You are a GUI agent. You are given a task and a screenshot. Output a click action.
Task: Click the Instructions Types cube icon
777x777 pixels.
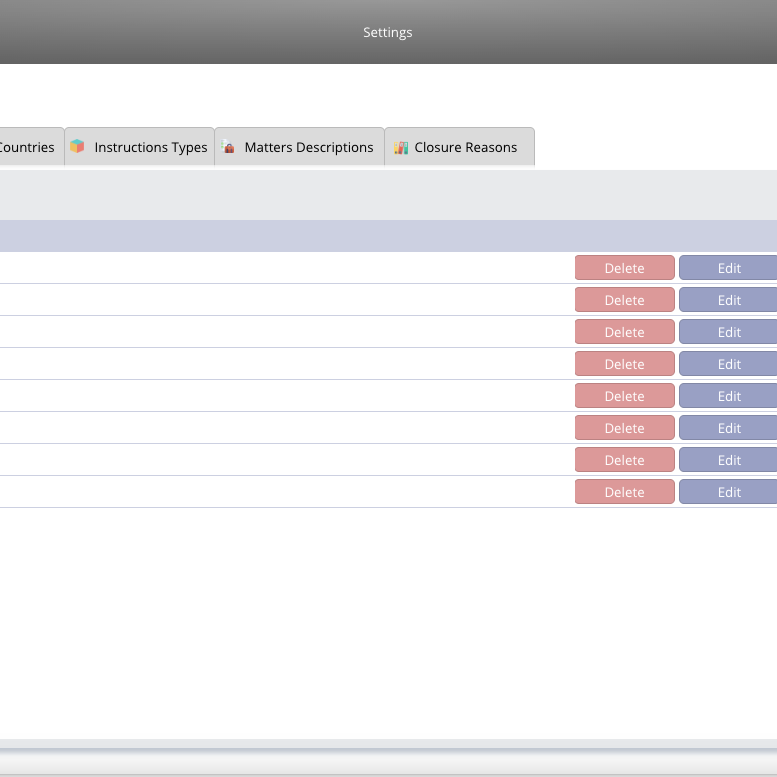tap(77, 146)
